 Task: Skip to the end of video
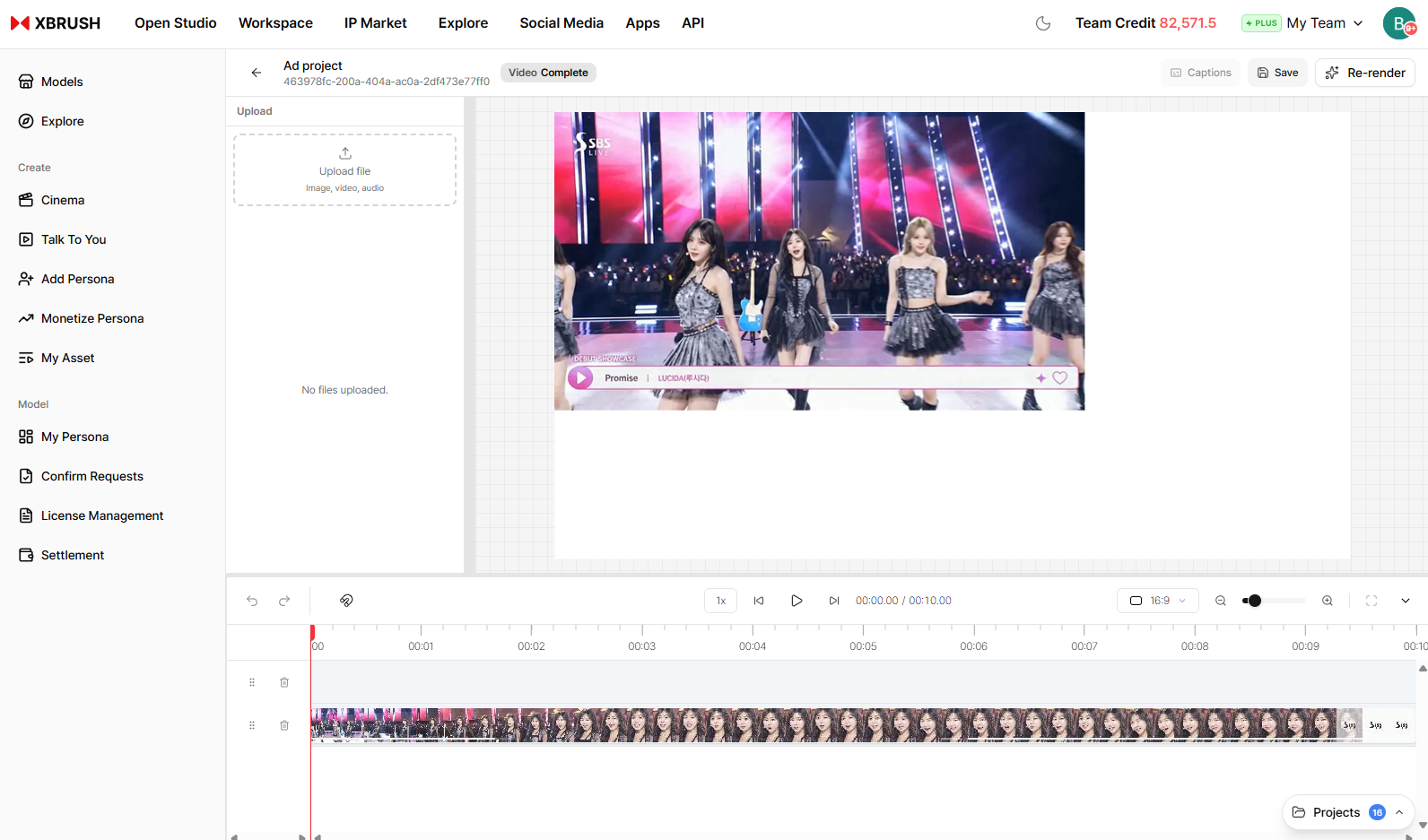click(x=834, y=601)
